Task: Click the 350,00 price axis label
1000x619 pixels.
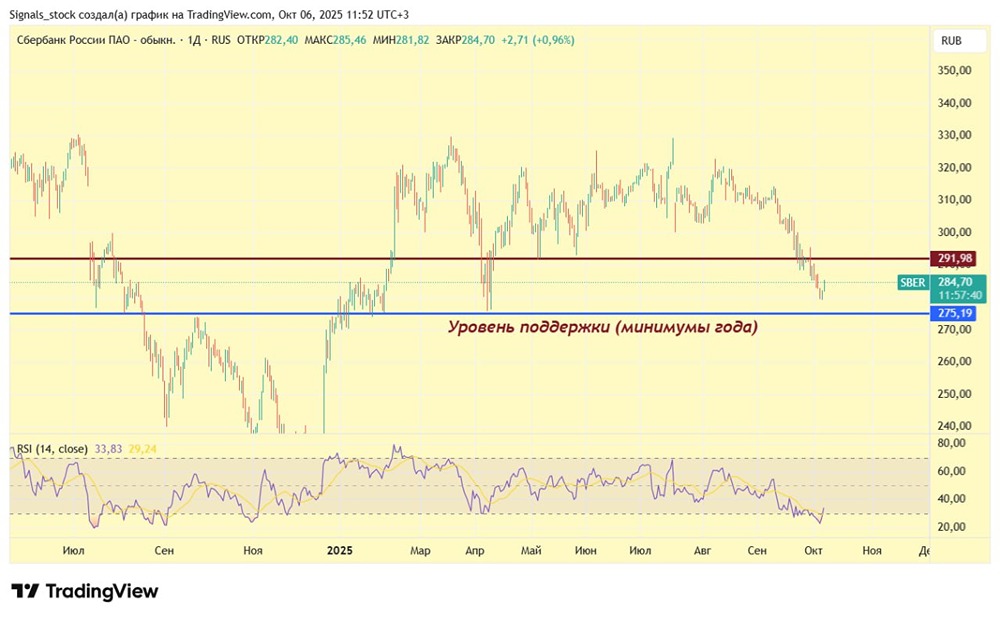Action: click(954, 71)
